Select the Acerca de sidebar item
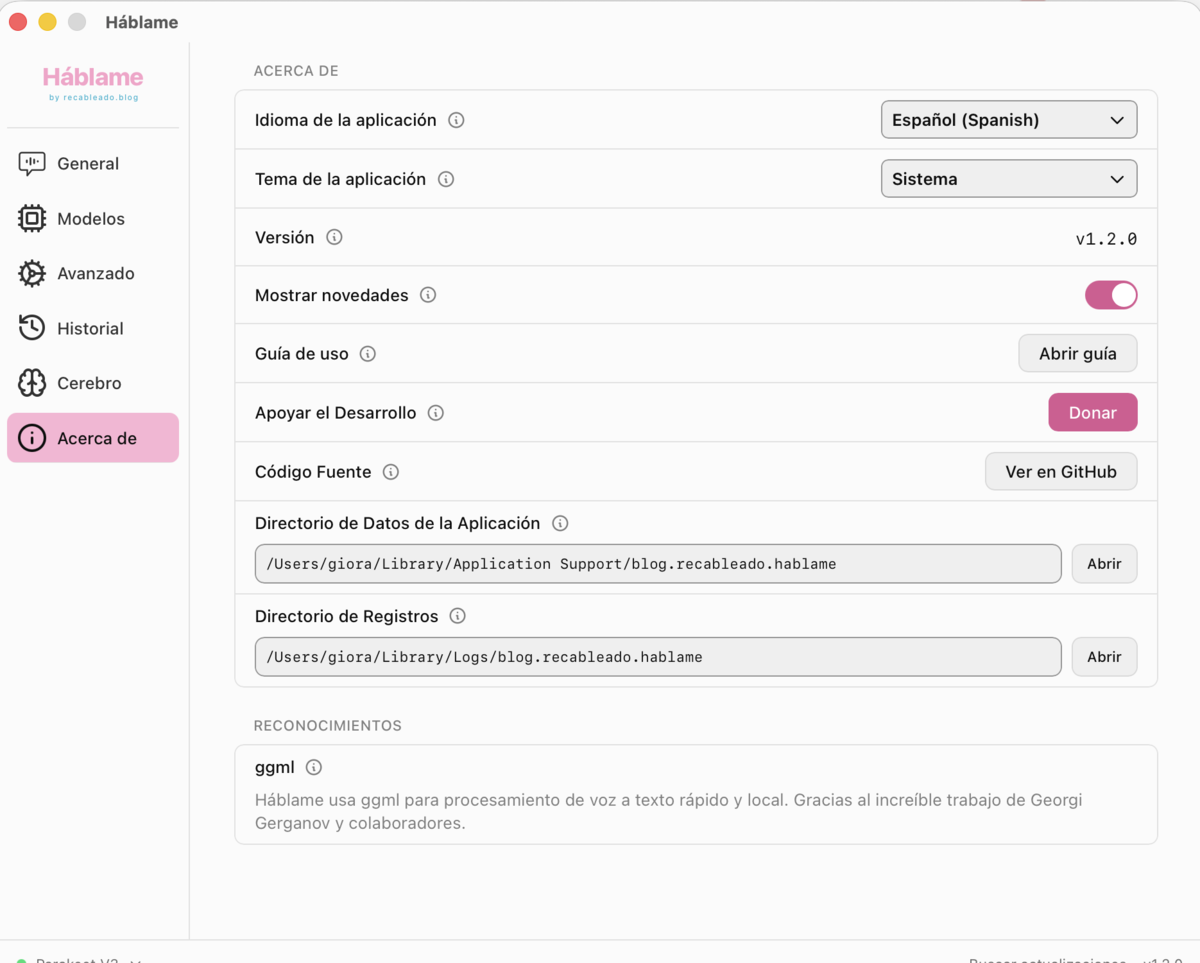The width and height of the screenshot is (1200, 963). [92, 438]
